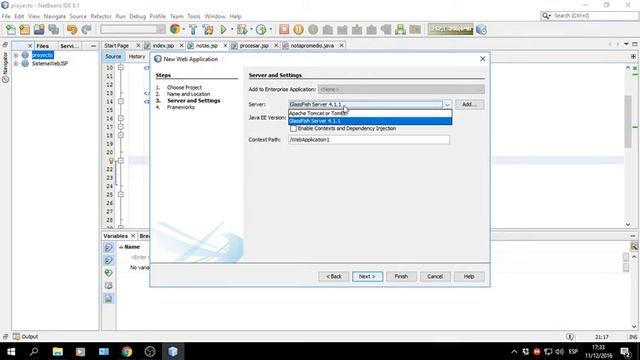Click the New File toolbar icon

pos(11,29)
